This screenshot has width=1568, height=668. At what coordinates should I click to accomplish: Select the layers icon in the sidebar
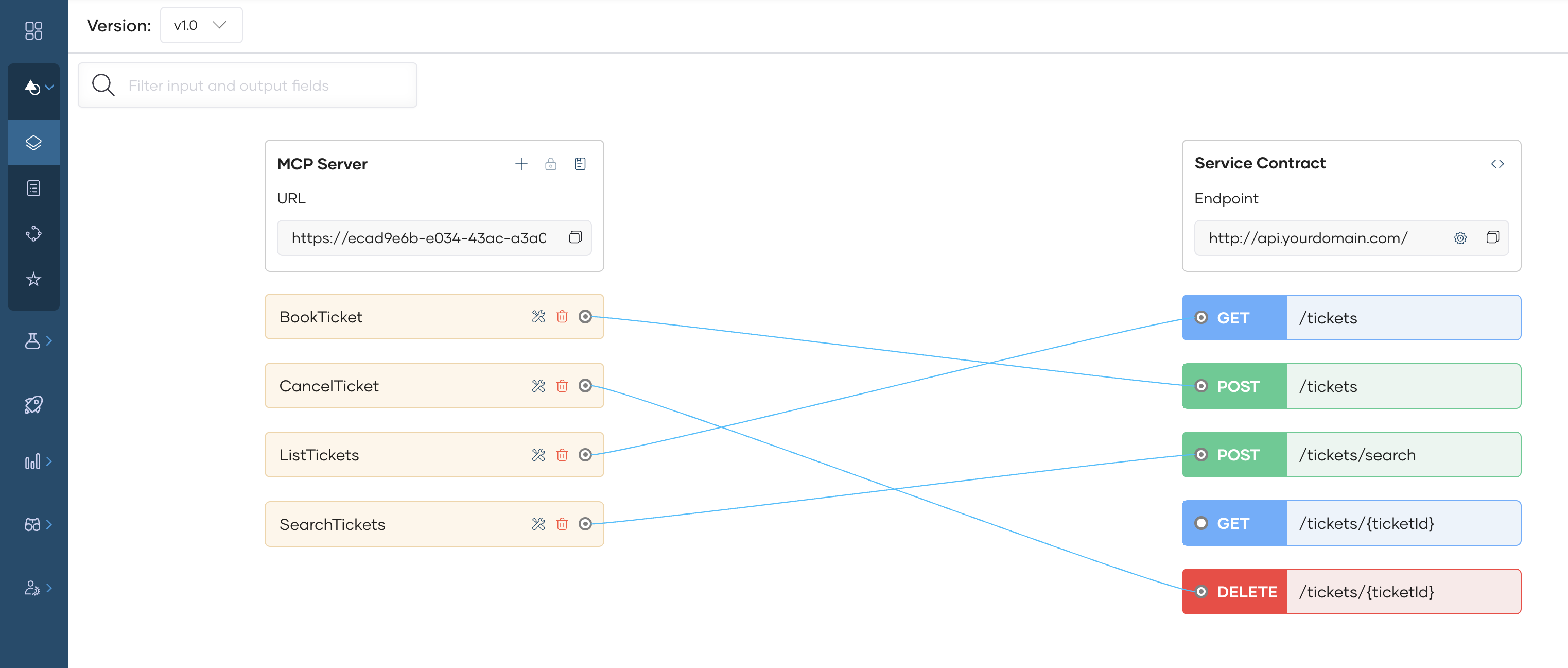click(x=33, y=142)
